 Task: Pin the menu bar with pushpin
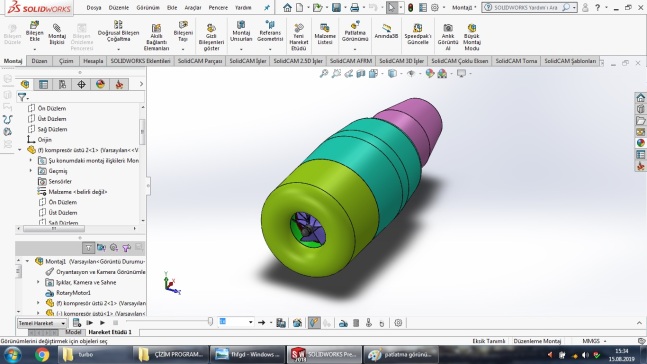click(x=267, y=7)
